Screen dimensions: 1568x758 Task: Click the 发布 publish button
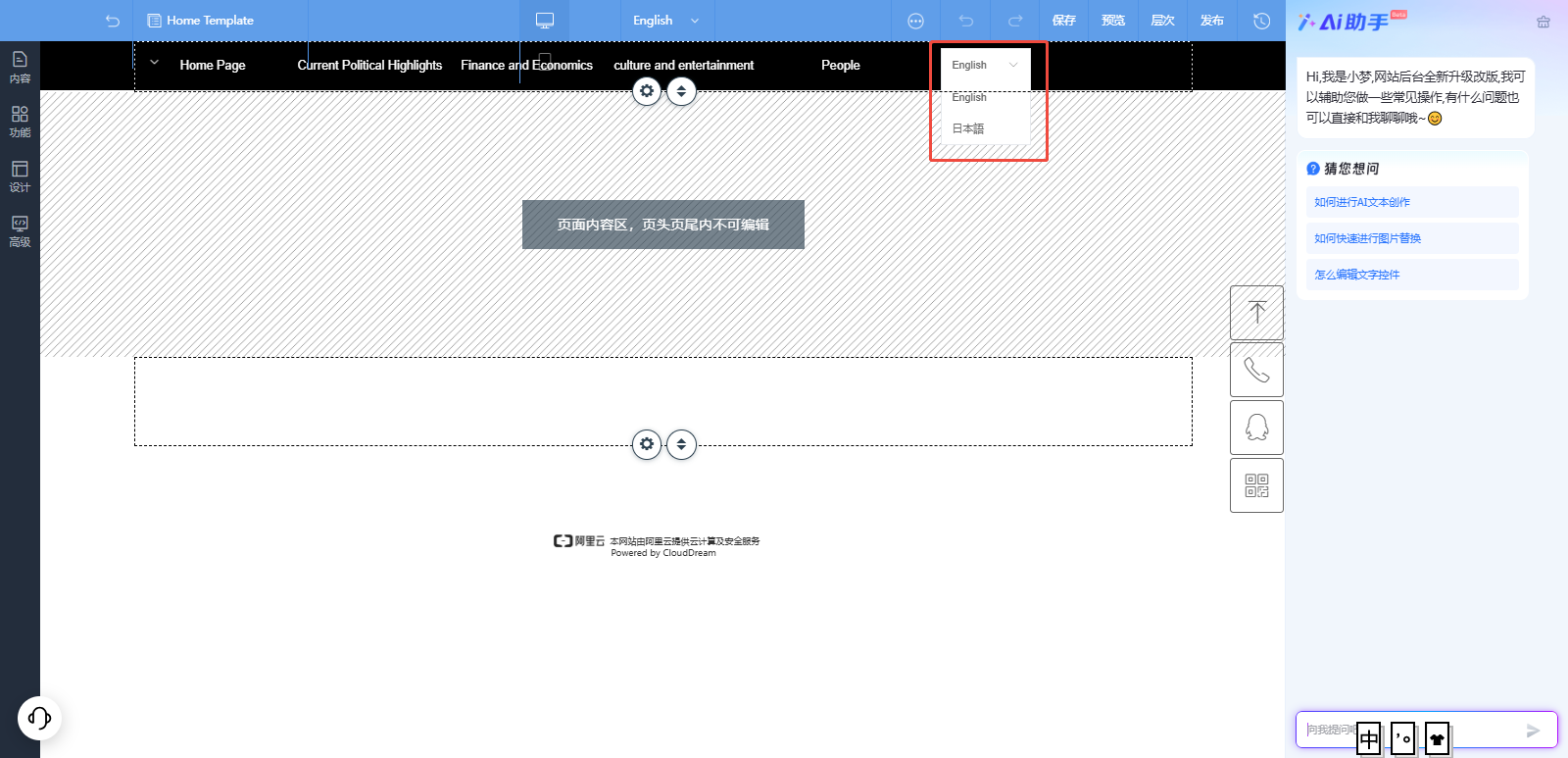pos(1211,21)
